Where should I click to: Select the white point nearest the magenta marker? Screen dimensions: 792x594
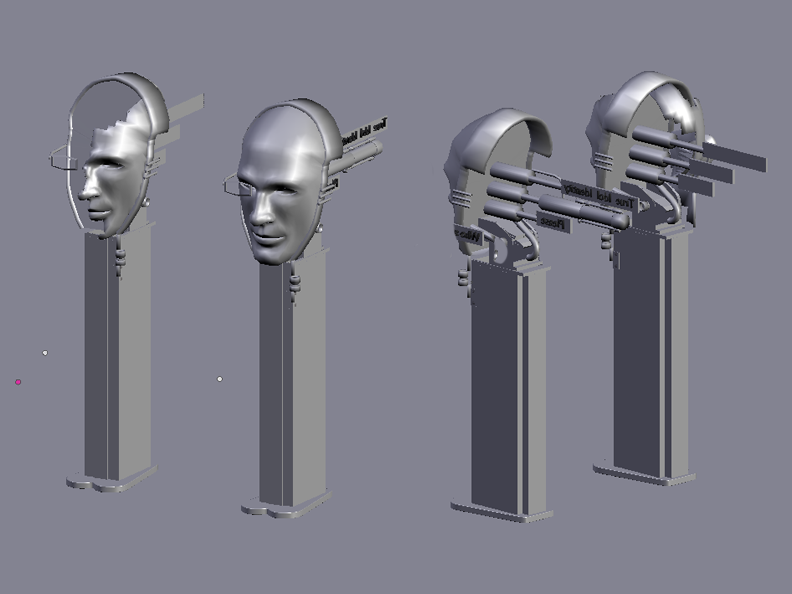point(45,353)
